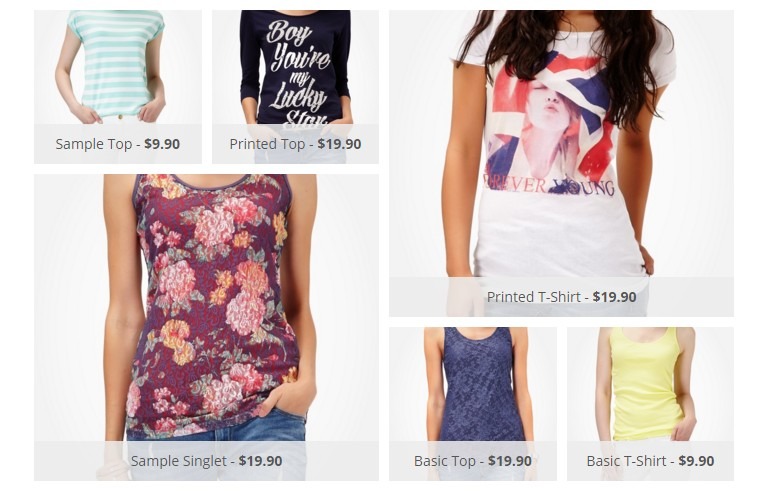Click the Sample Top - $9.90 caption
The height and width of the screenshot is (491, 768).
pyautogui.click(x=118, y=144)
